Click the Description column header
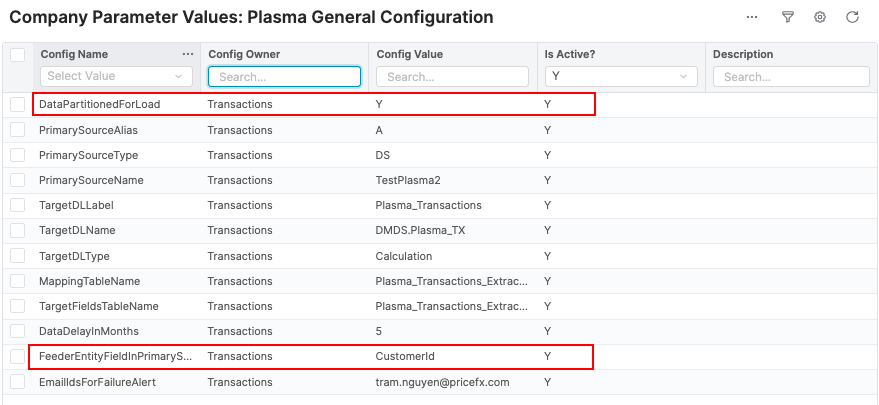The height and width of the screenshot is (405, 879). tap(743, 54)
